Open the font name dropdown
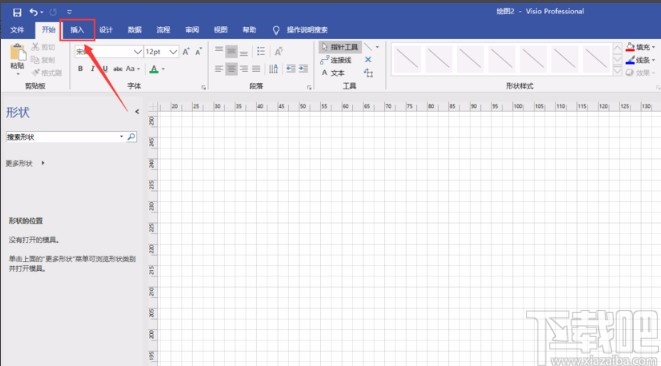 (x=137, y=51)
